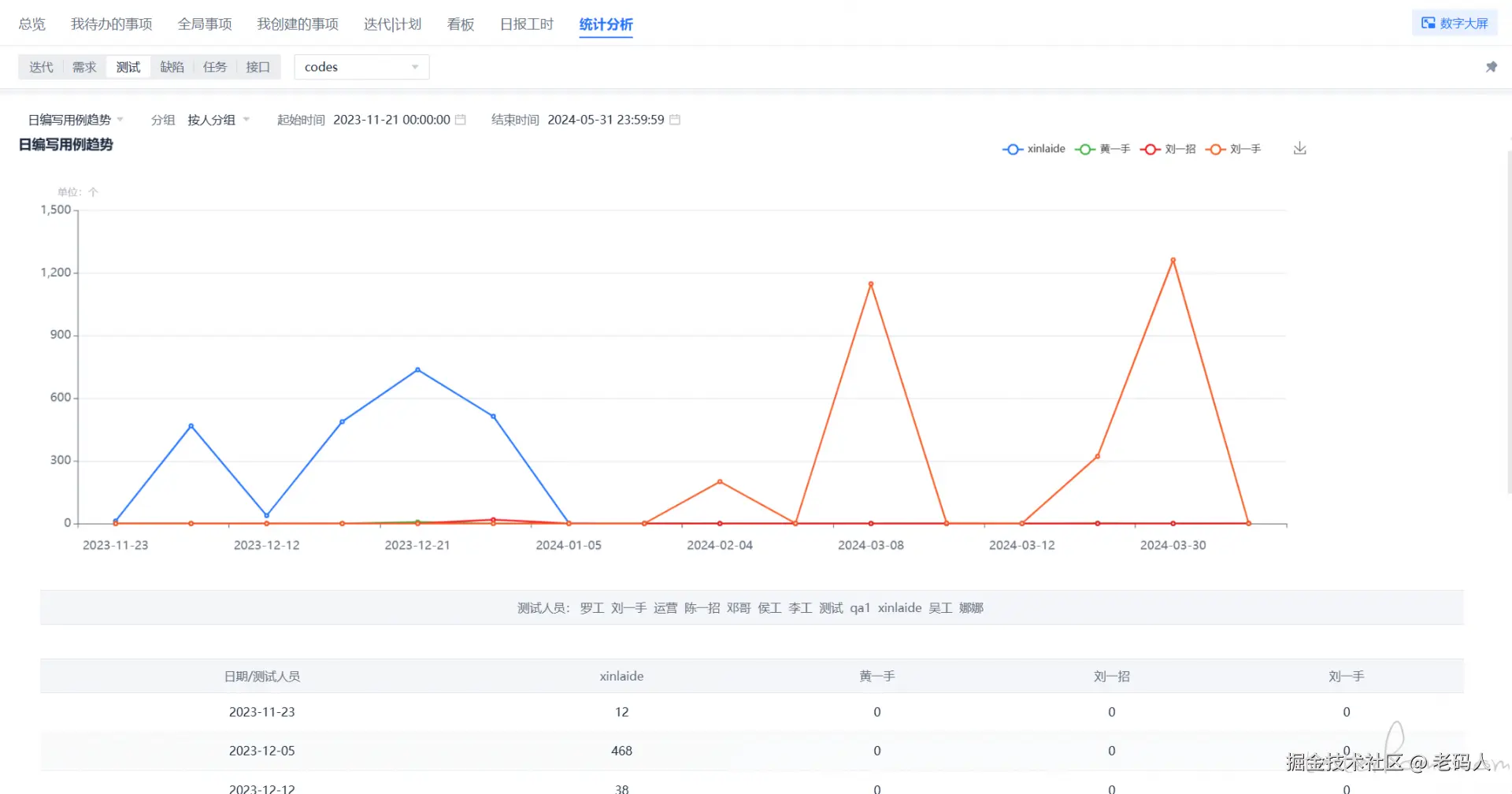
Task: Open the 日编写用例趋势 chart type dropdown
Action: pyautogui.click(x=76, y=120)
